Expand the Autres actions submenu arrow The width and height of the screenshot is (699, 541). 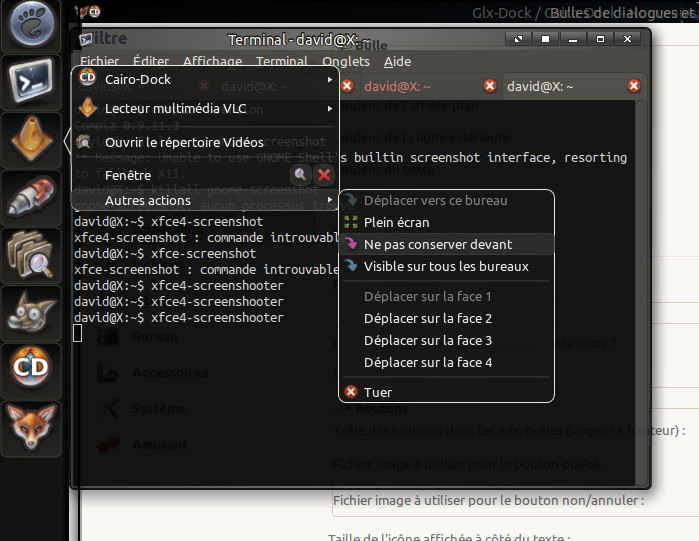click(329, 200)
